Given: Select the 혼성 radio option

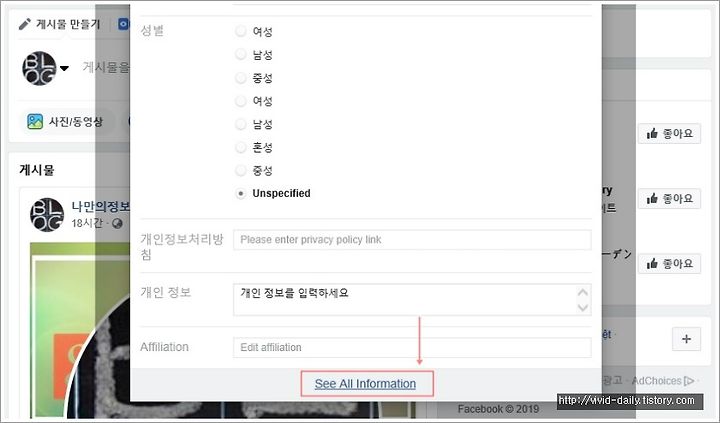Looking at the screenshot, I should 241,147.
